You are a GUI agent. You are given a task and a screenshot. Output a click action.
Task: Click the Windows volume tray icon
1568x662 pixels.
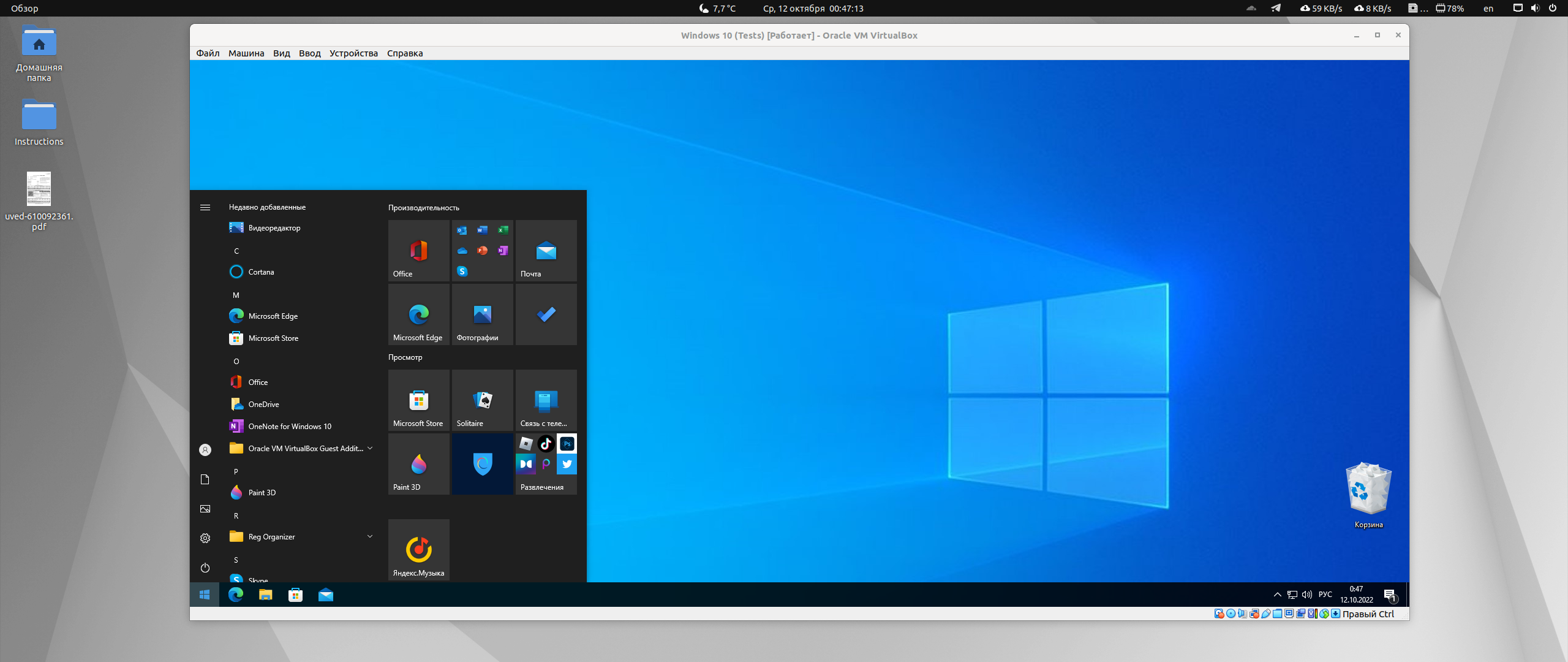pos(1307,595)
